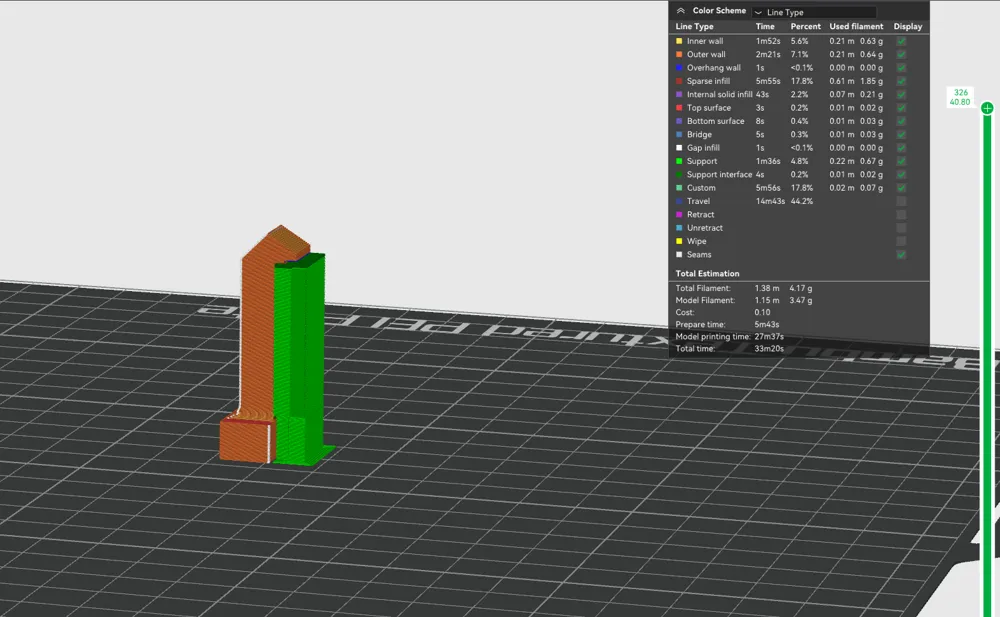
Task: Click the Percent column header
Action: [x=805, y=27]
